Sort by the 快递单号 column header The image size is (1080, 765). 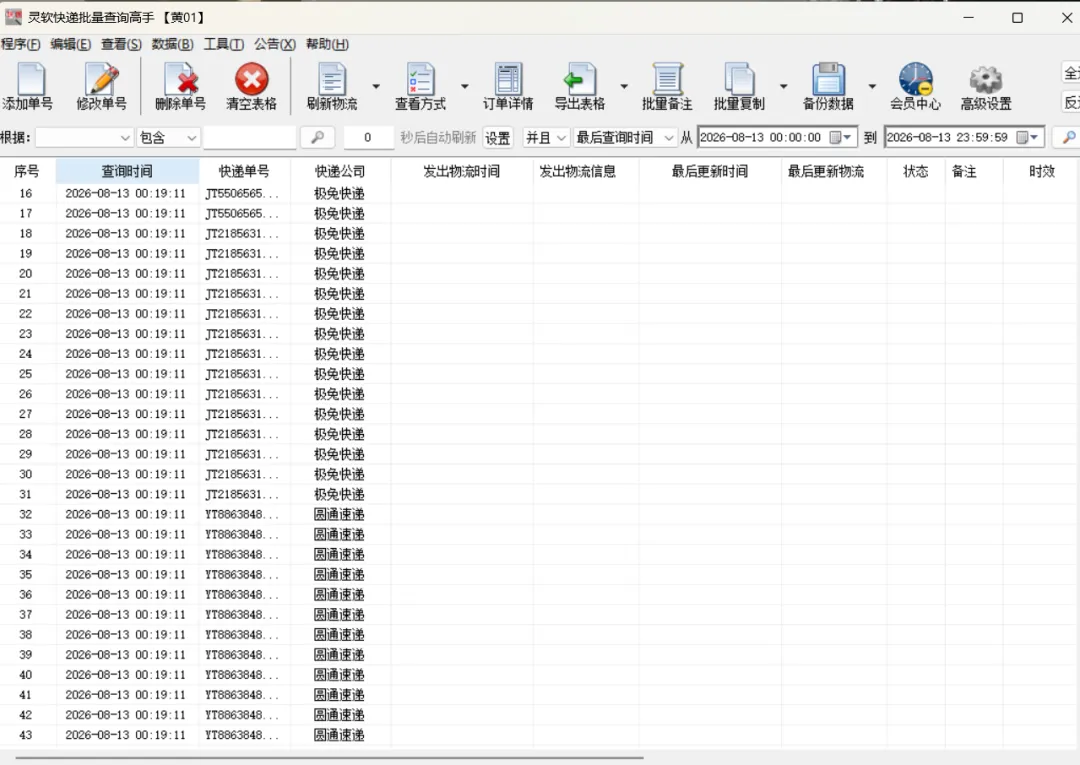(x=244, y=171)
